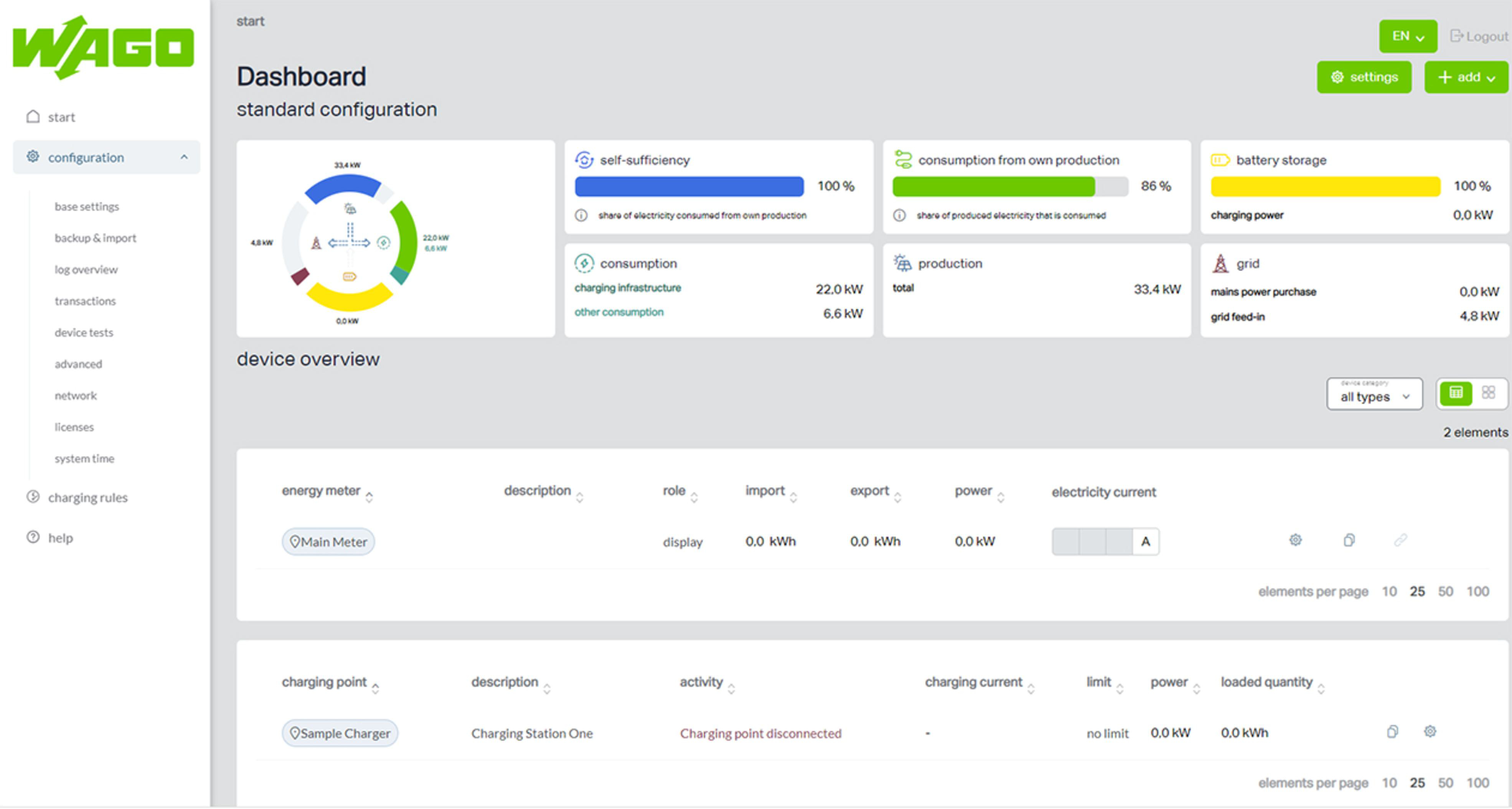Click the link icon in Main Meter row

(x=1400, y=540)
